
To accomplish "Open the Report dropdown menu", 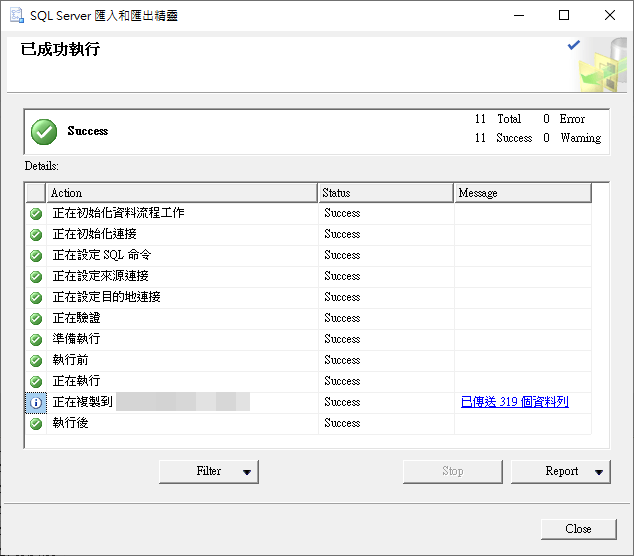I will click(x=560, y=471).
